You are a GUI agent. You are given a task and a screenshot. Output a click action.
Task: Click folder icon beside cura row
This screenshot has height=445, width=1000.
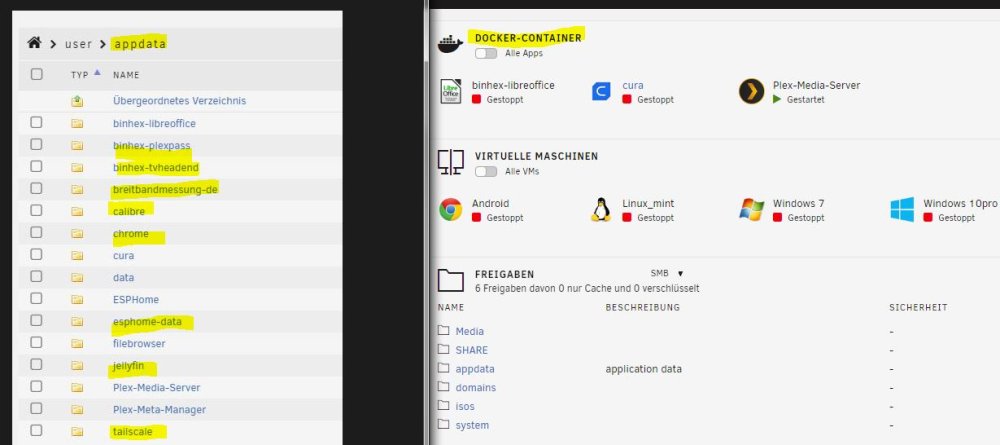coord(77,256)
